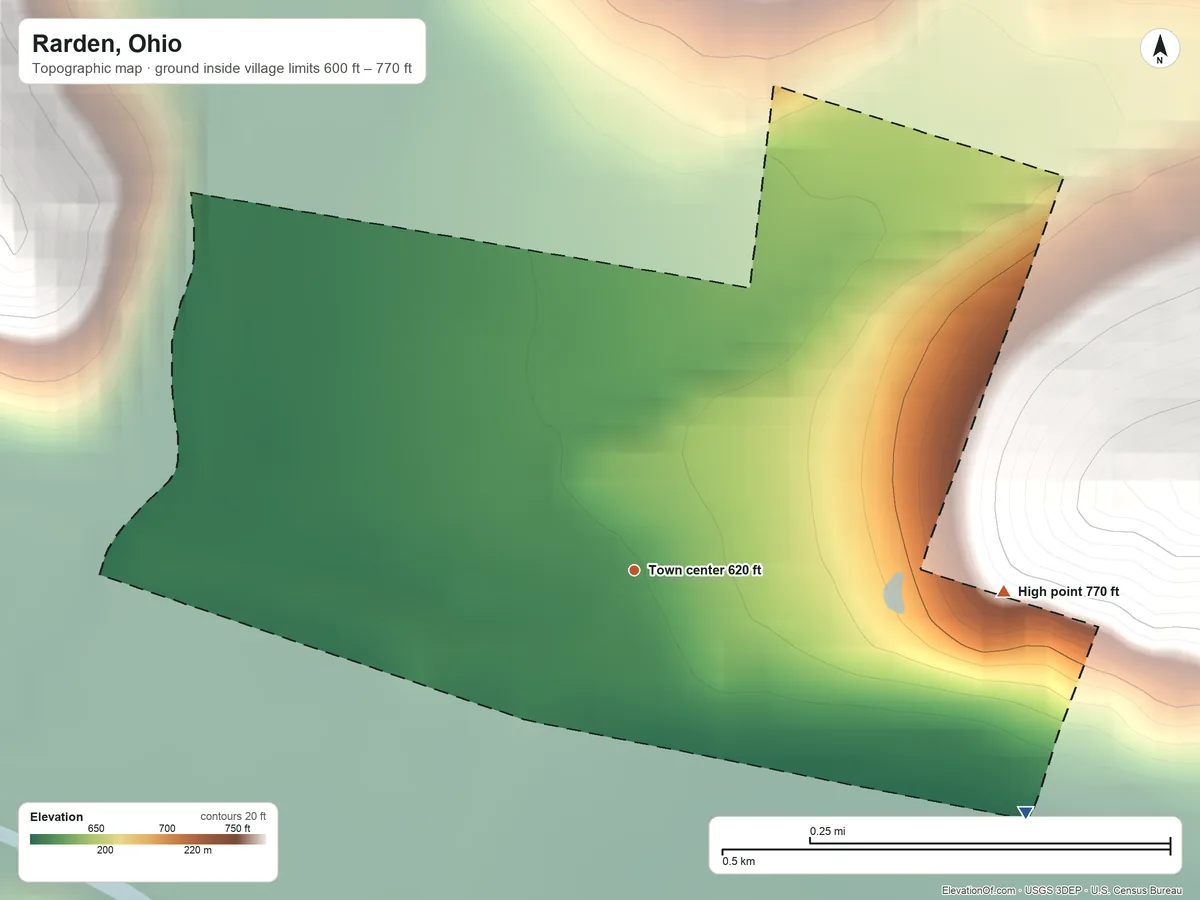The width and height of the screenshot is (1200, 900).
Task: Click the 'High point 770 ft' label
Action: (x=1068, y=592)
